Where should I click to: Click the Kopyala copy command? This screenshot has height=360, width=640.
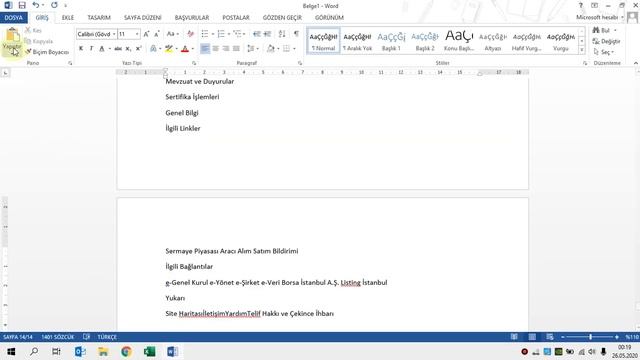point(39,41)
